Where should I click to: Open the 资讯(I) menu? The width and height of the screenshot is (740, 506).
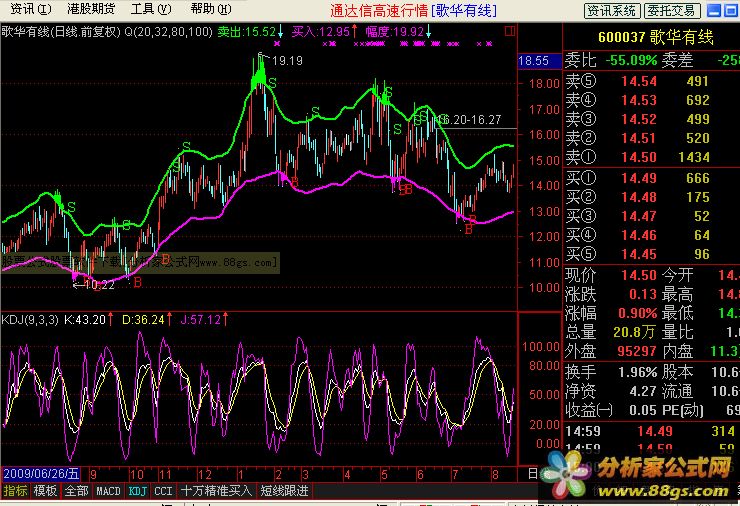pyautogui.click(x=30, y=8)
